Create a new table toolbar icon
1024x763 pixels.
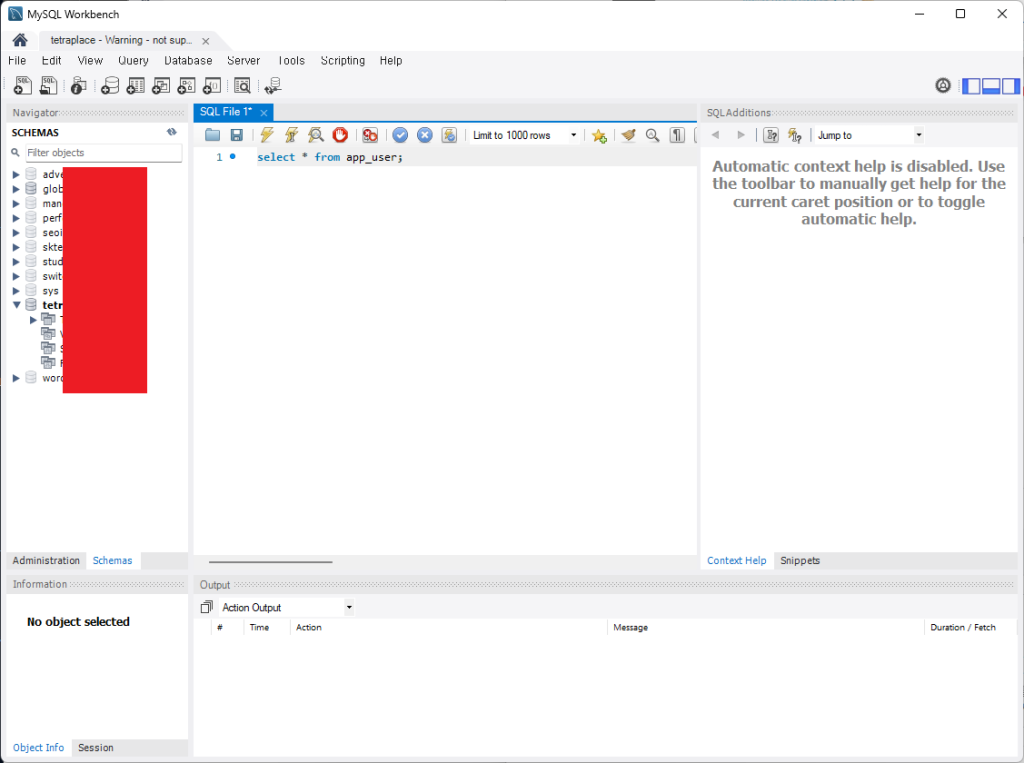pyautogui.click(x=136, y=86)
